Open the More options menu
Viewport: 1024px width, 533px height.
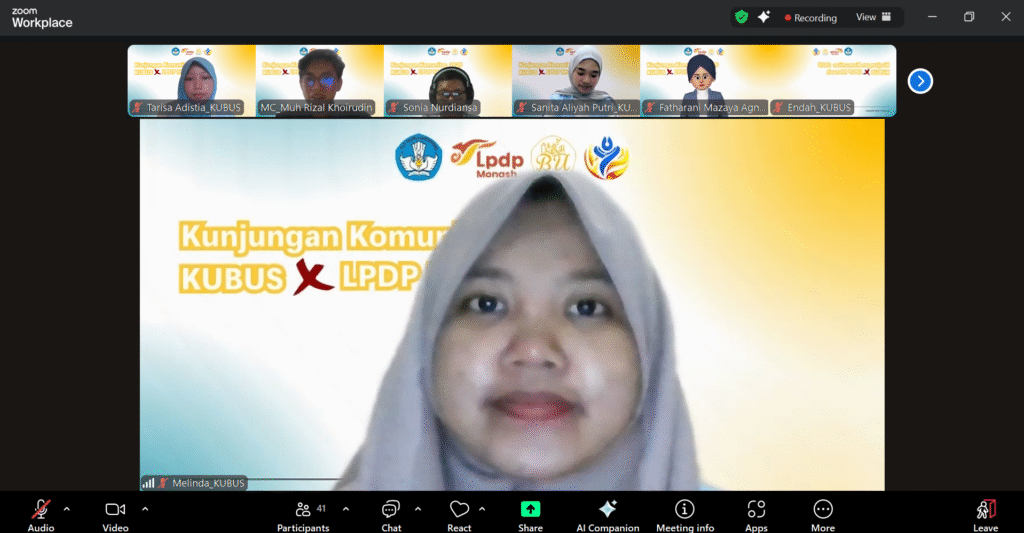[x=823, y=513]
